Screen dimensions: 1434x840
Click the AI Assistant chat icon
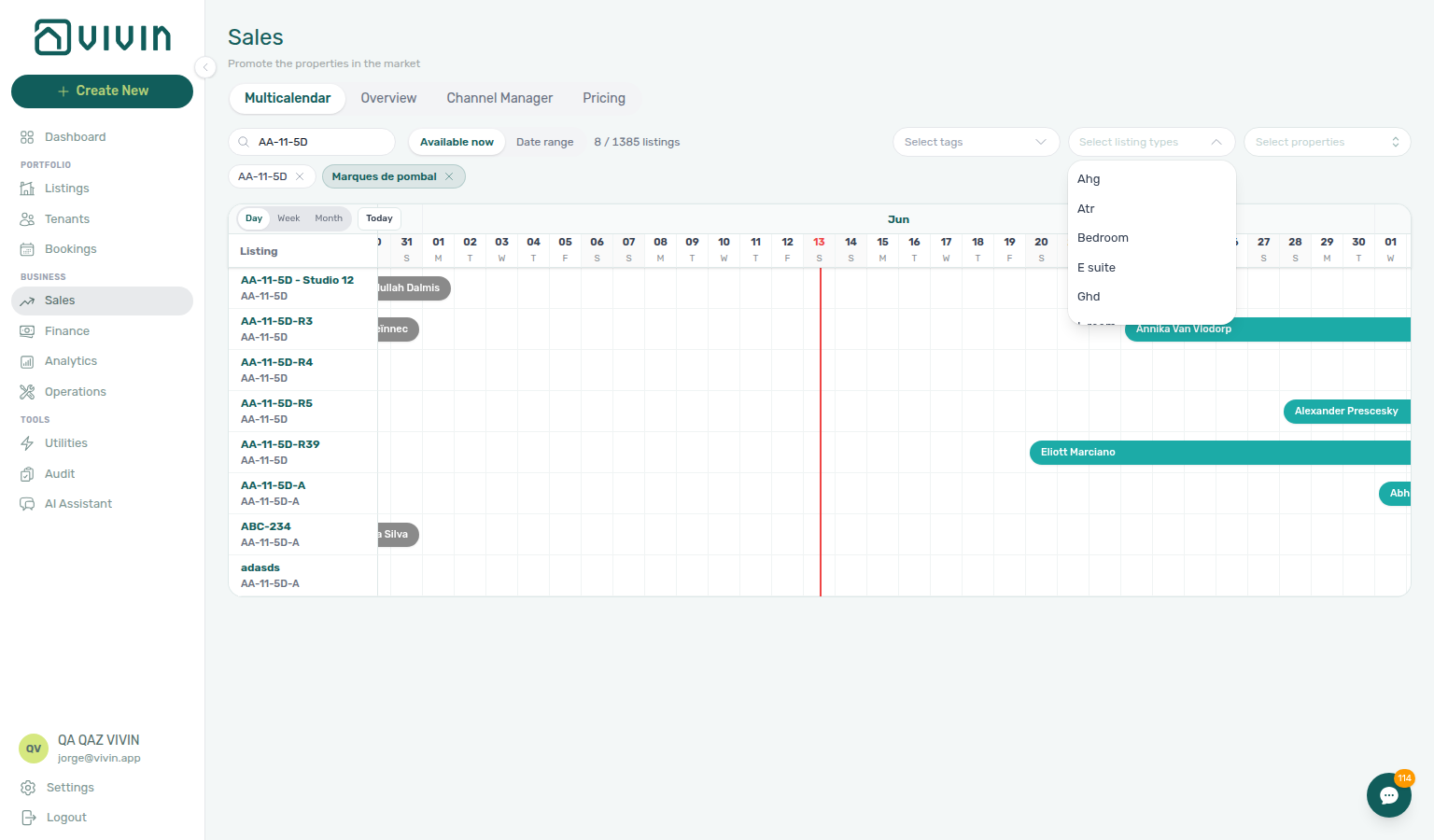click(x=27, y=504)
